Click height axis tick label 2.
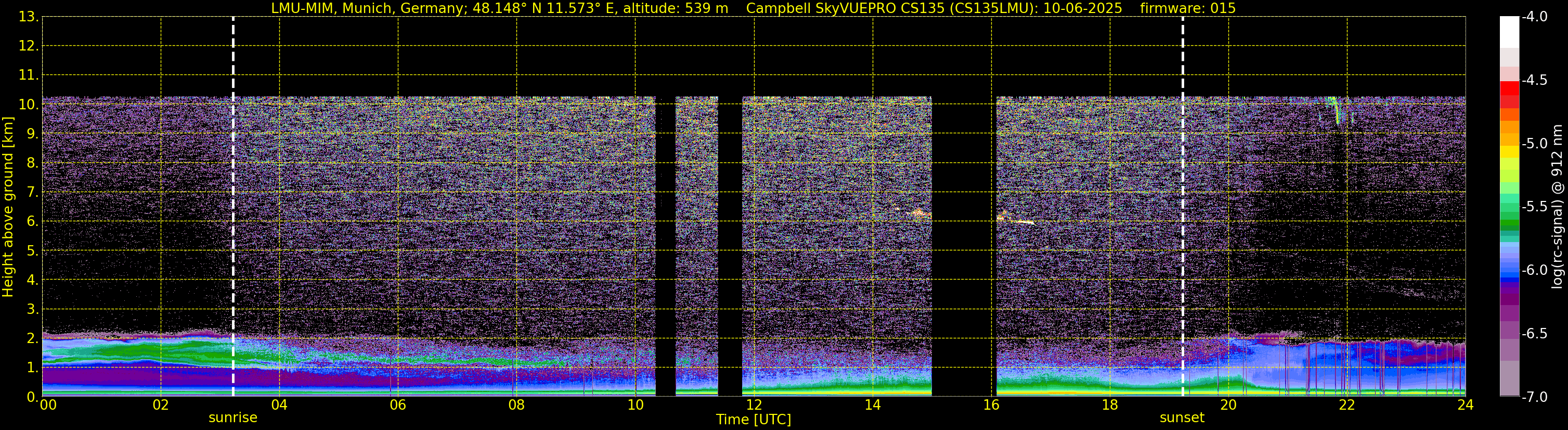Screen dimensions: 1568x430 32,339
